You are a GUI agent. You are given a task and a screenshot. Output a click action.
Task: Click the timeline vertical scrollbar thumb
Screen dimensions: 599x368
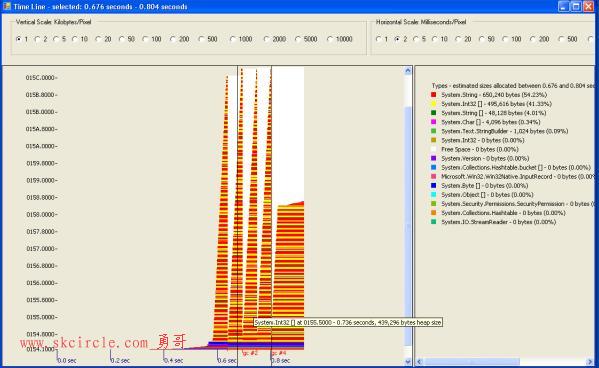[408, 227]
